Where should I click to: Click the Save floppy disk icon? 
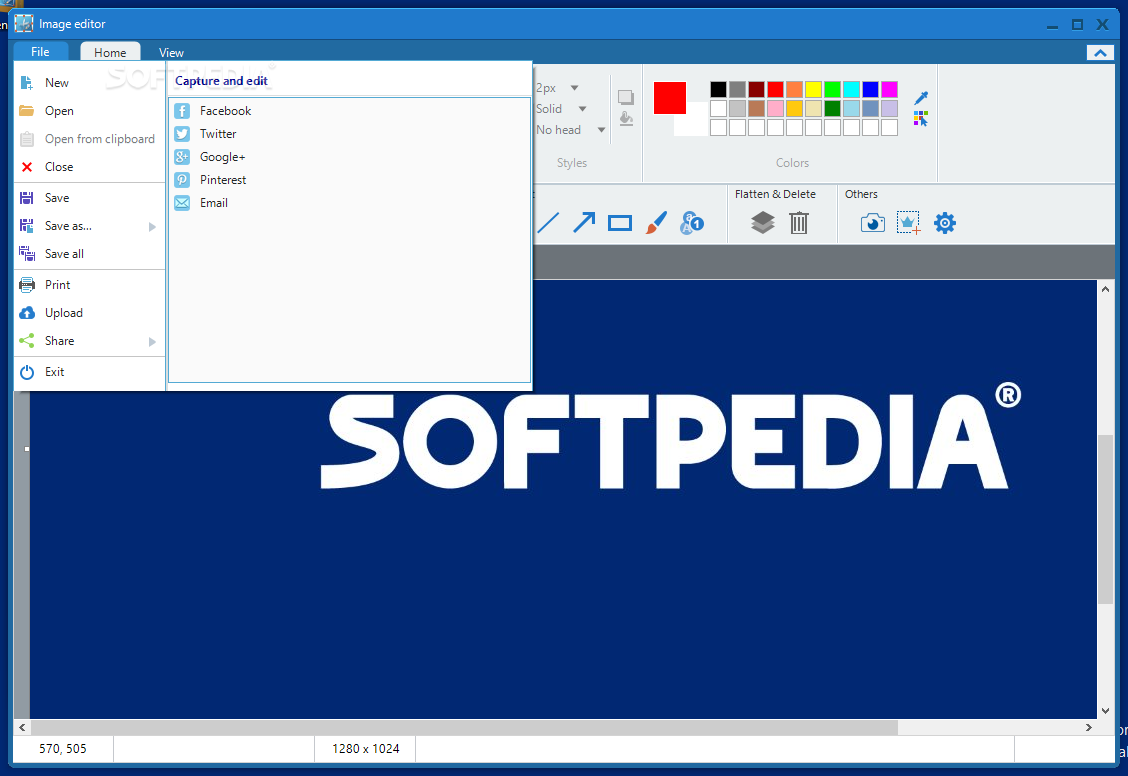27,198
